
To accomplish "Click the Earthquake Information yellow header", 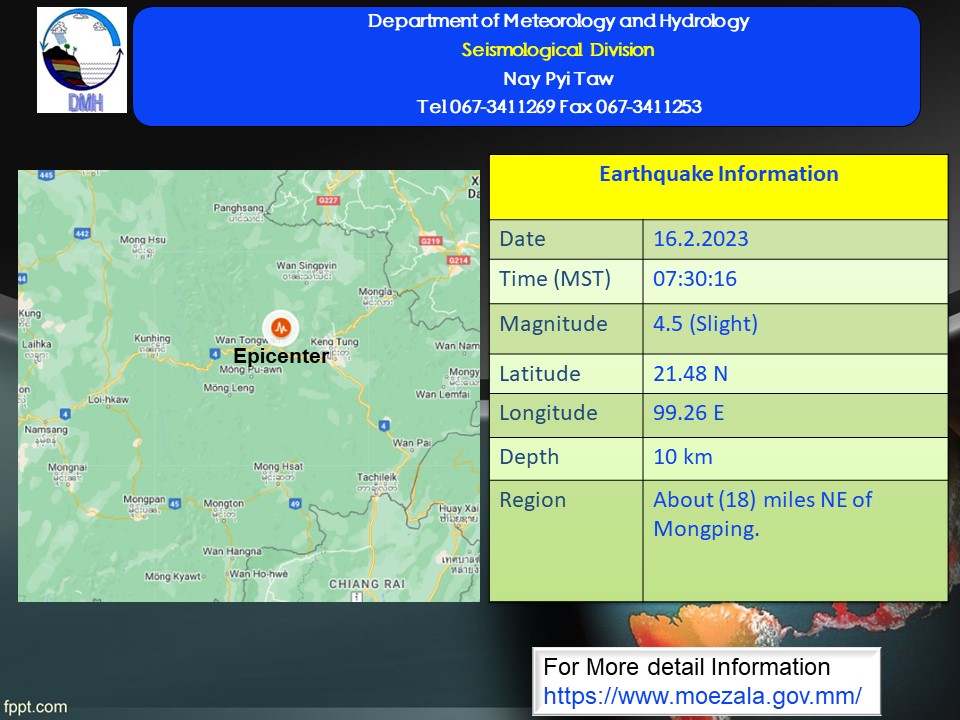I will point(718,175).
